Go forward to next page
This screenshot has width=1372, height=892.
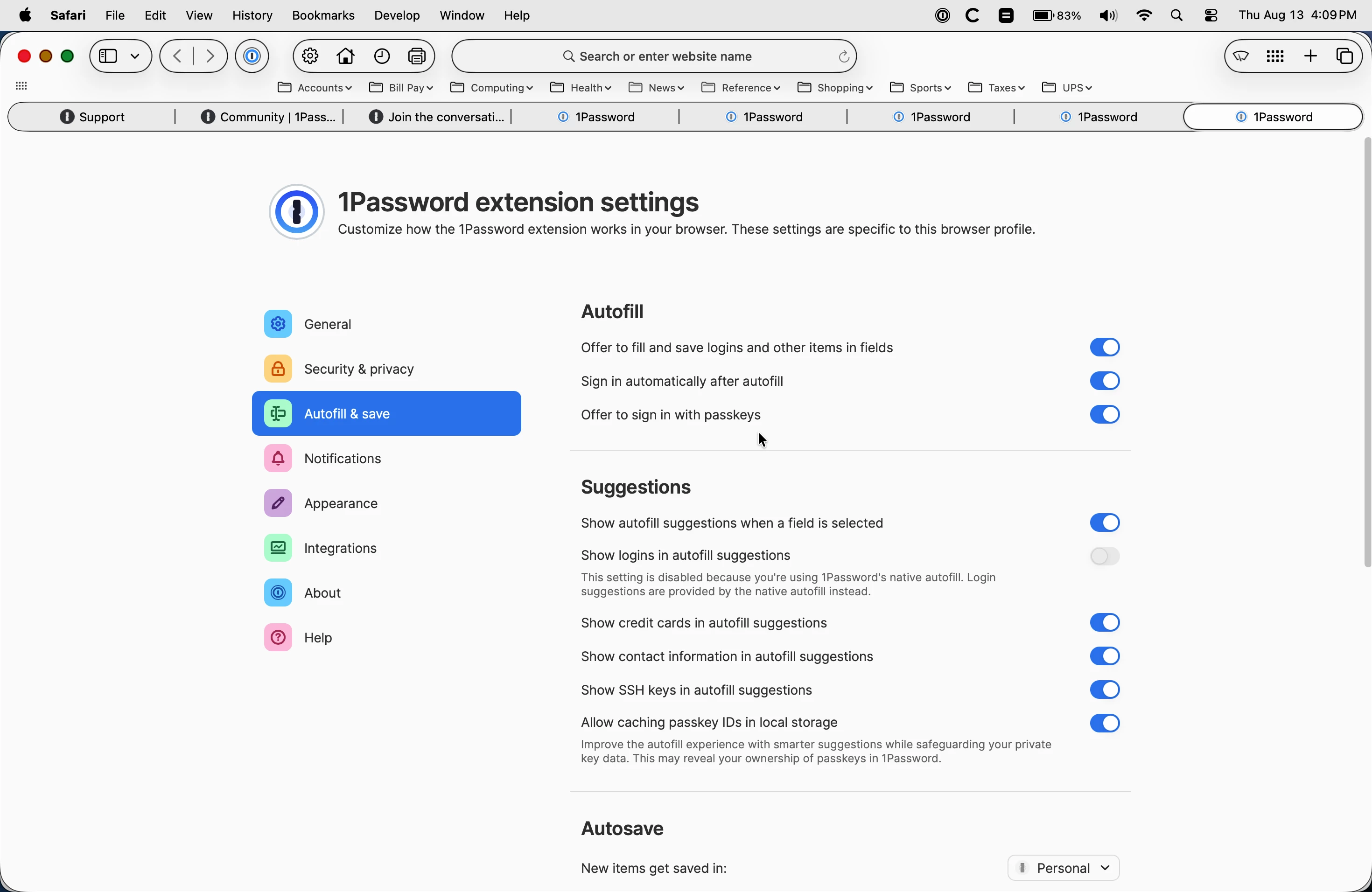210,56
